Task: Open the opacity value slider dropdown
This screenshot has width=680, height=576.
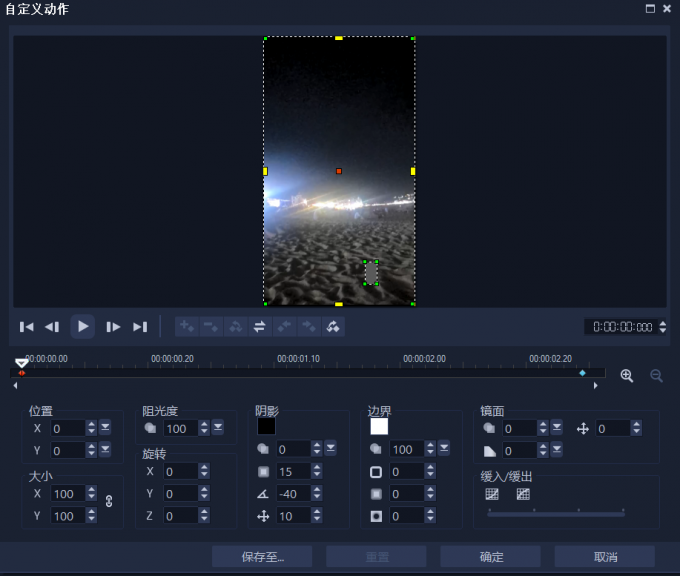Action: click(218, 428)
